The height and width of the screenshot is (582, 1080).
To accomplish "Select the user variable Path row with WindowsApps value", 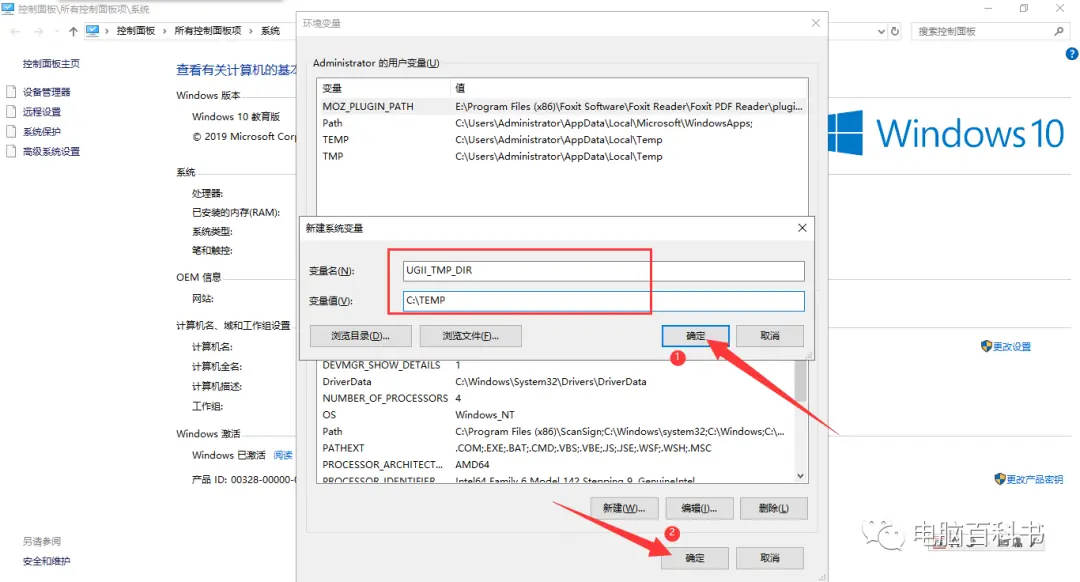I will tap(562, 123).
